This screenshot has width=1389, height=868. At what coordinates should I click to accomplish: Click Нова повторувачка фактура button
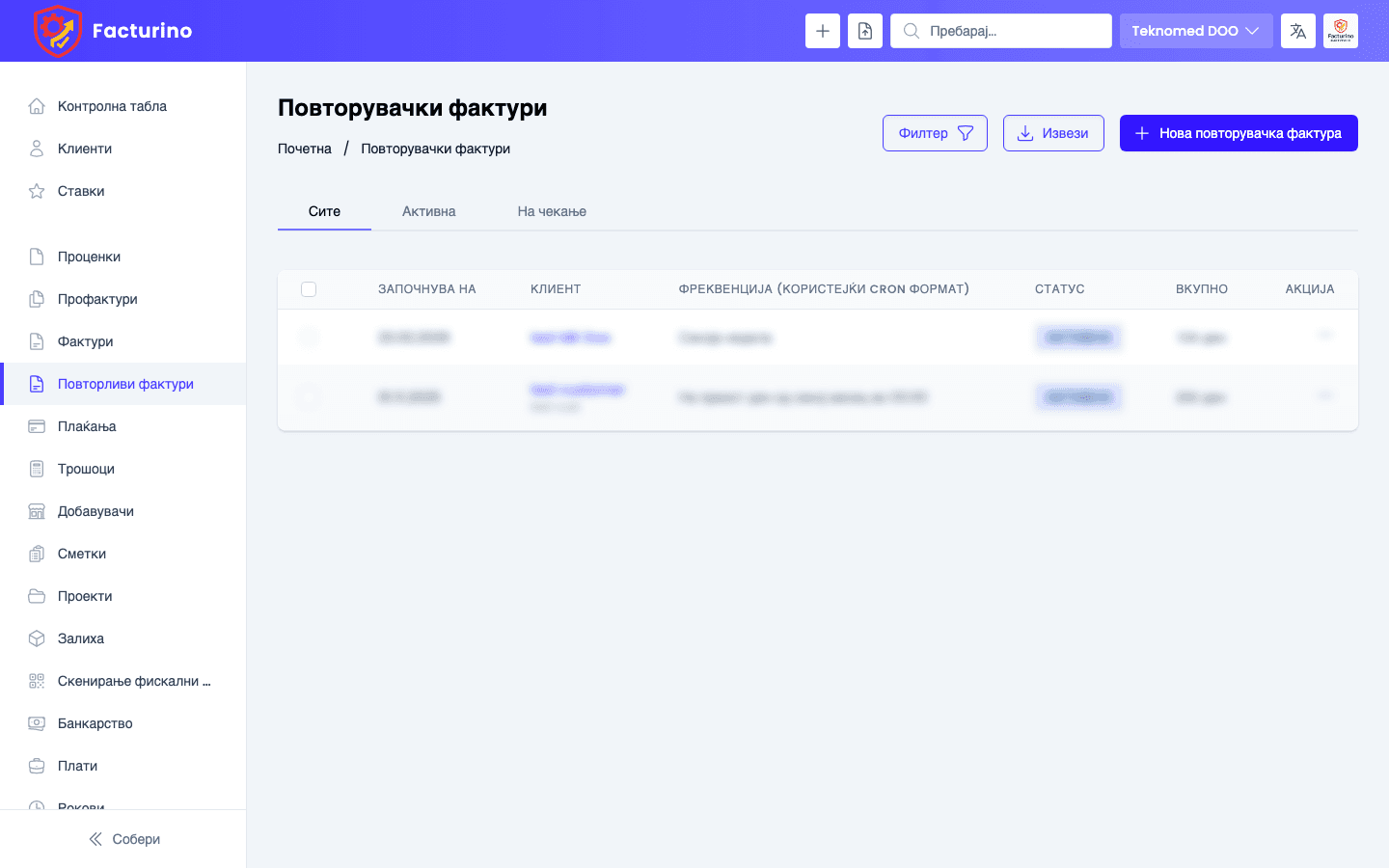pos(1239,132)
